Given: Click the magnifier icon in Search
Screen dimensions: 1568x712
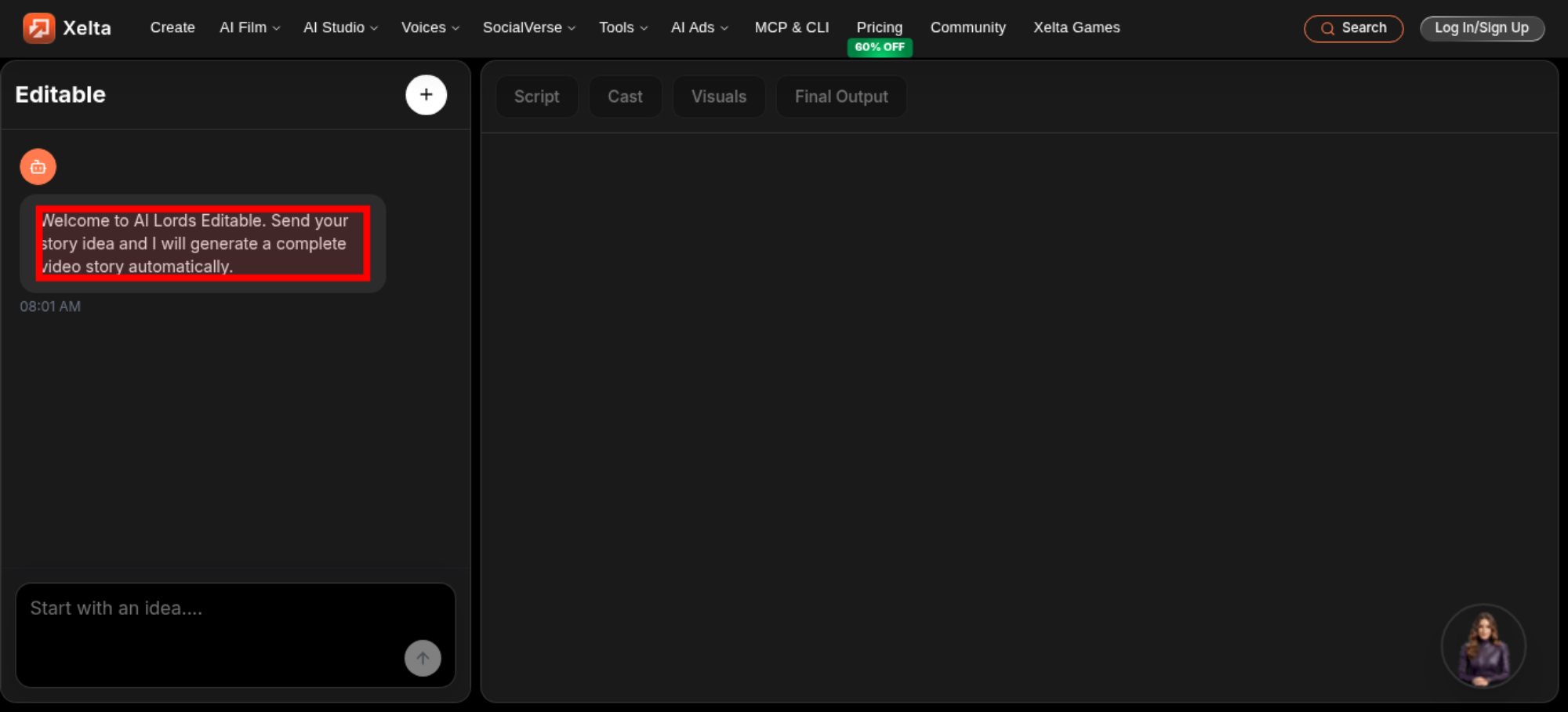Looking at the screenshot, I should (x=1327, y=29).
